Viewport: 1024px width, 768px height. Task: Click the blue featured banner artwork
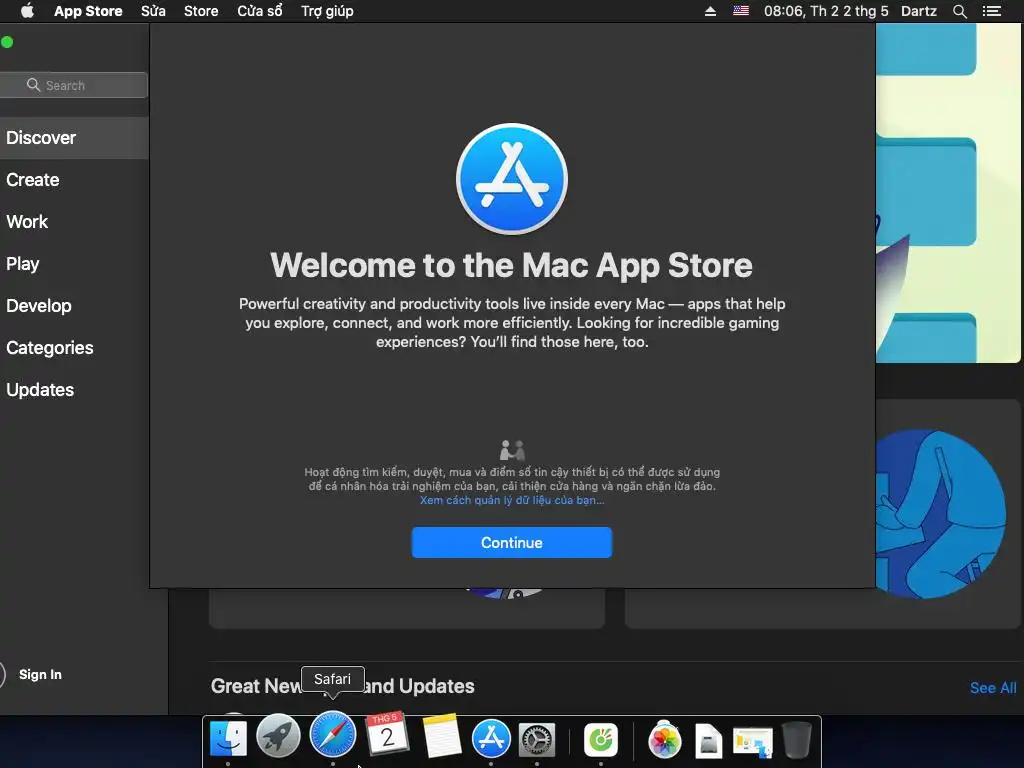click(x=948, y=193)
